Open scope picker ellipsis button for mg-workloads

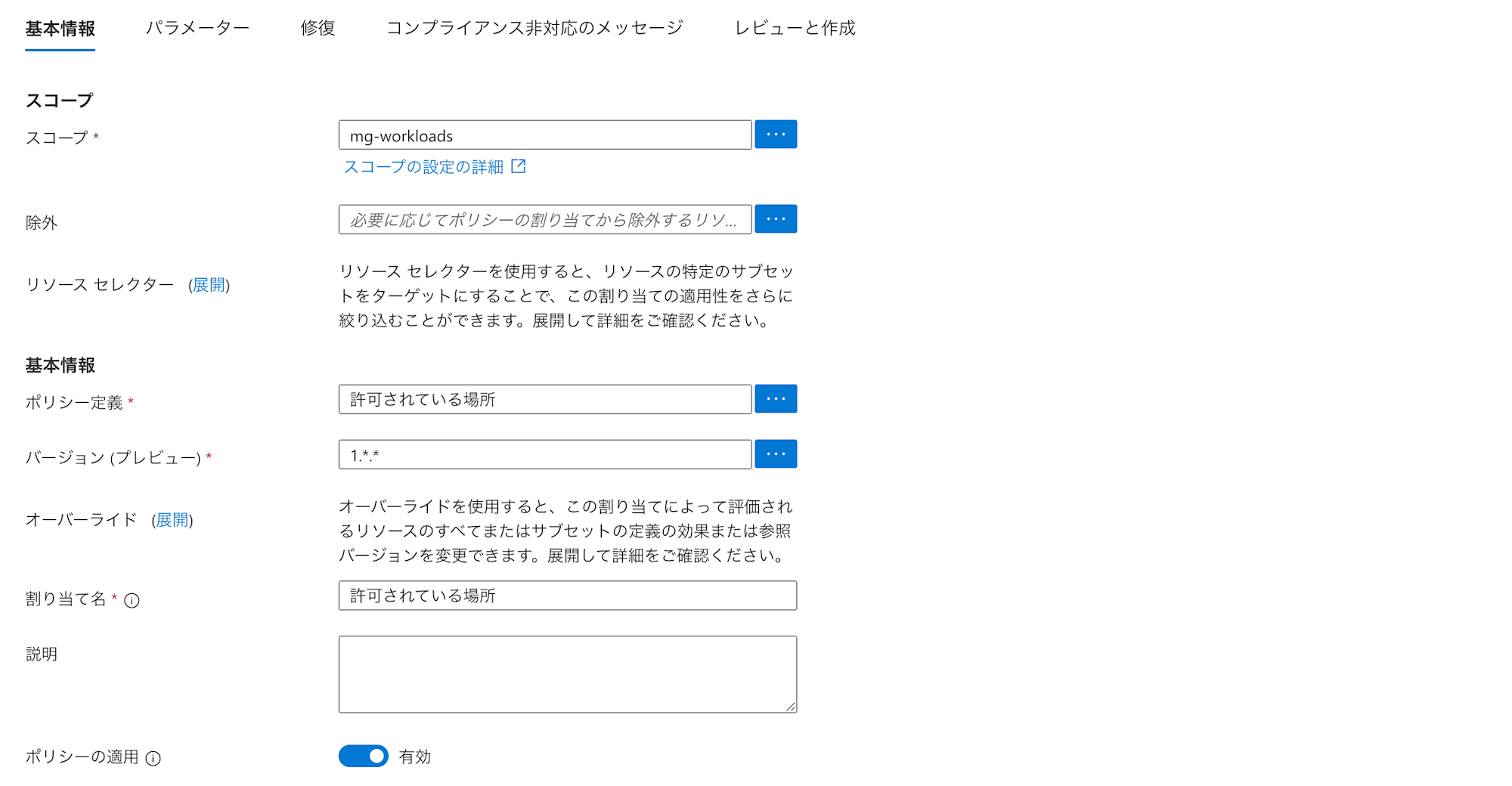tap(776, 135)
